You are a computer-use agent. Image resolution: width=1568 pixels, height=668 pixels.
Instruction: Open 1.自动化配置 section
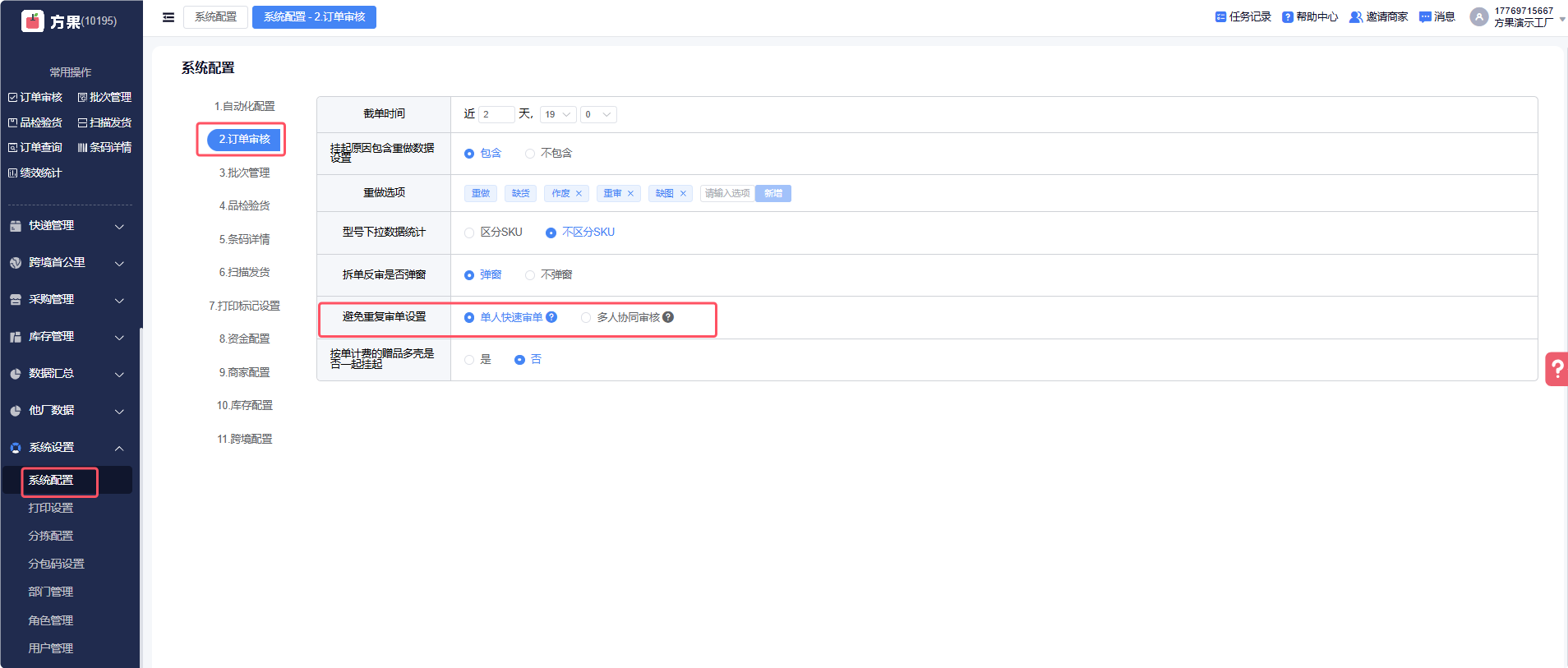click(x=245, y=106)
